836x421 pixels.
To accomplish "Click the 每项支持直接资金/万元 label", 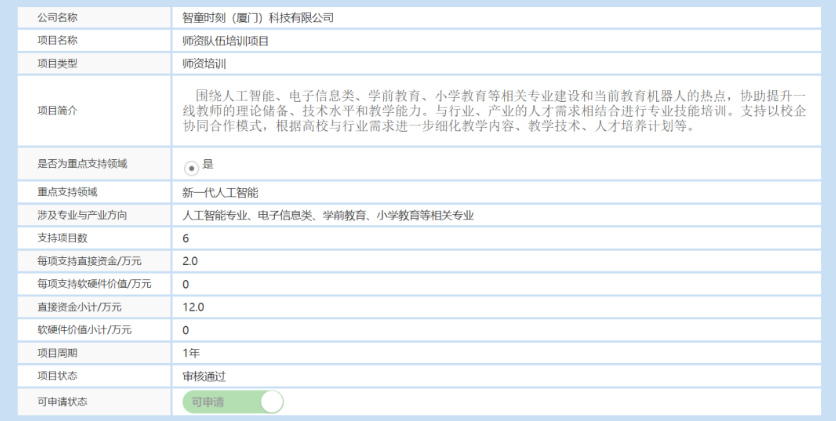I will tap(90, 261).
